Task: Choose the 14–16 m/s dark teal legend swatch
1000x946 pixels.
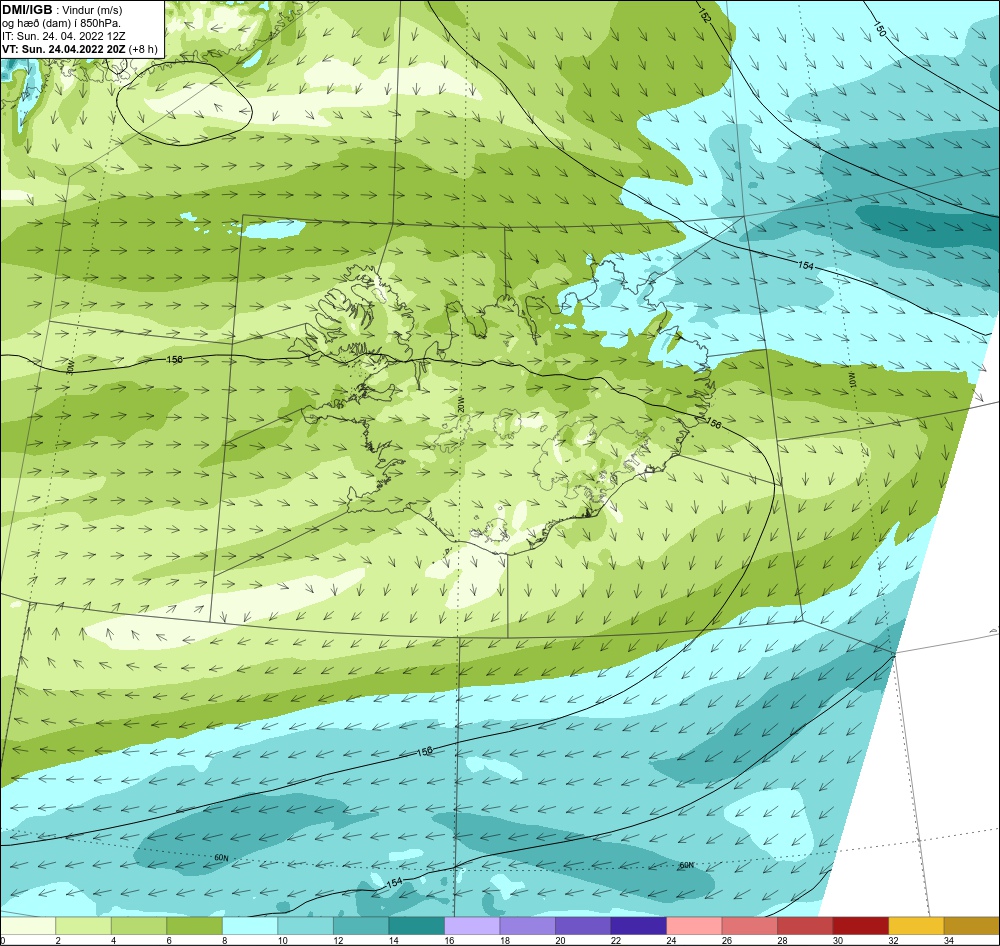Action: point(416,926)
